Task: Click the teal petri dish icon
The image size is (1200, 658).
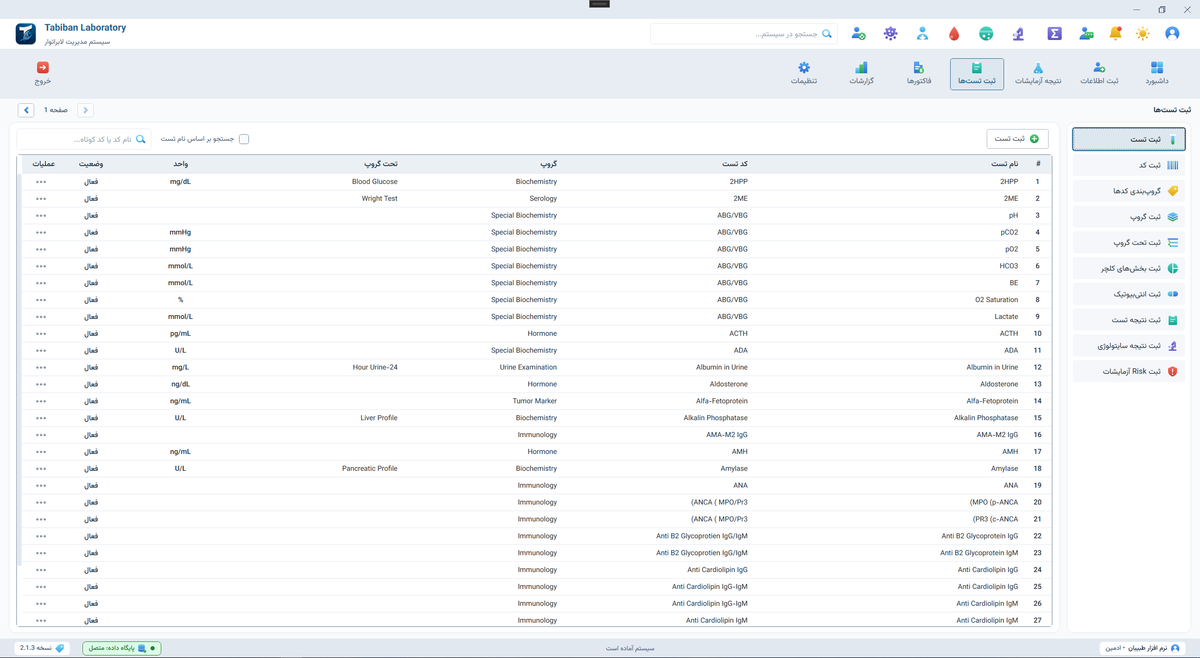Action: tap(986, 33)
